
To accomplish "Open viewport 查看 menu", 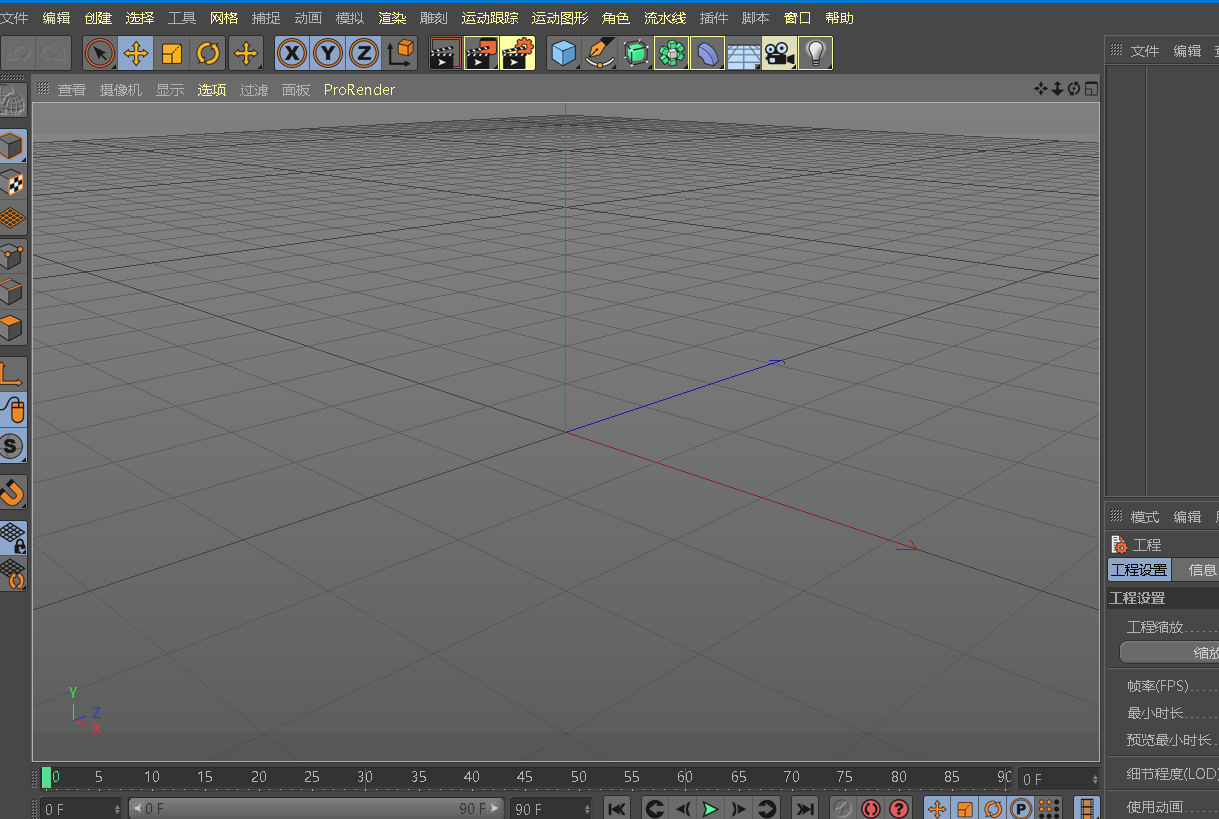I will (x=71, y=90).
